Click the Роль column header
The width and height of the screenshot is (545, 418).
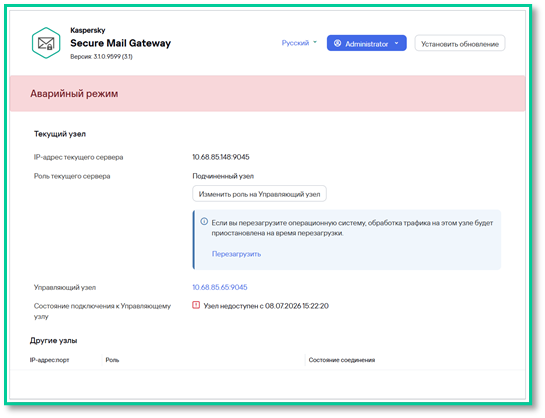point(112,360)
